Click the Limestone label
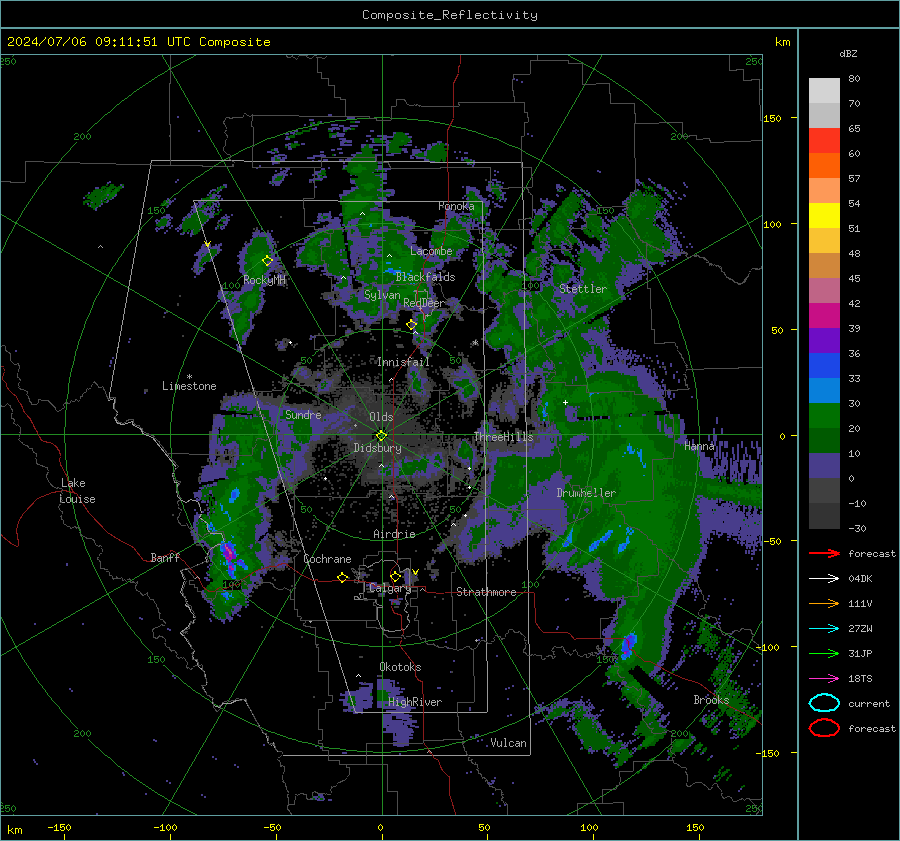 189,386
